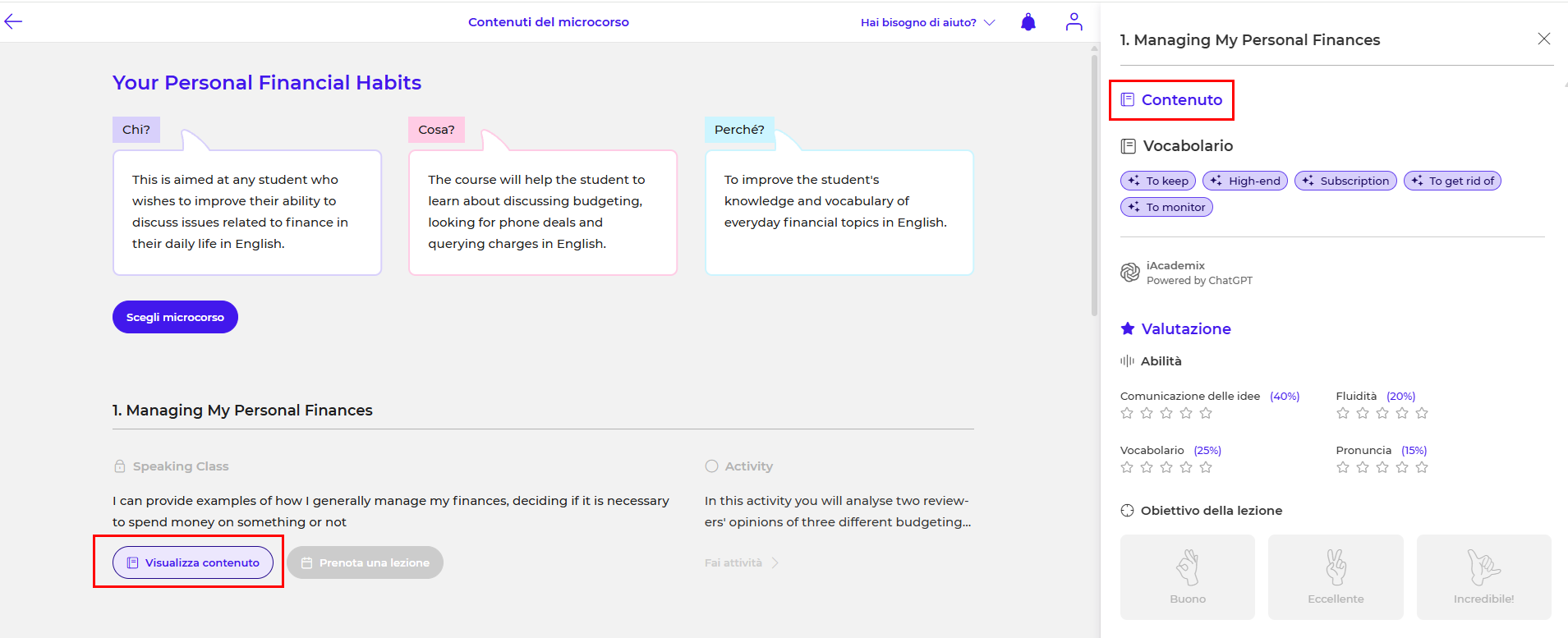Click the back arrow icon
The width and height of the screenshot is (1568, 638).
point(13,22)
